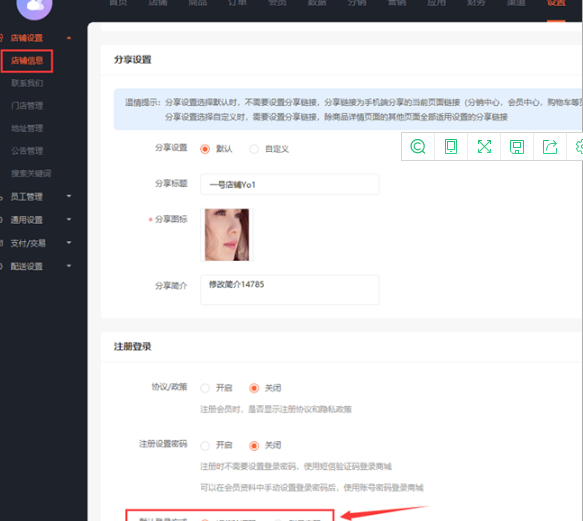
Task: Open 联系我们 in the sidebar
Action: click(27, 83)
